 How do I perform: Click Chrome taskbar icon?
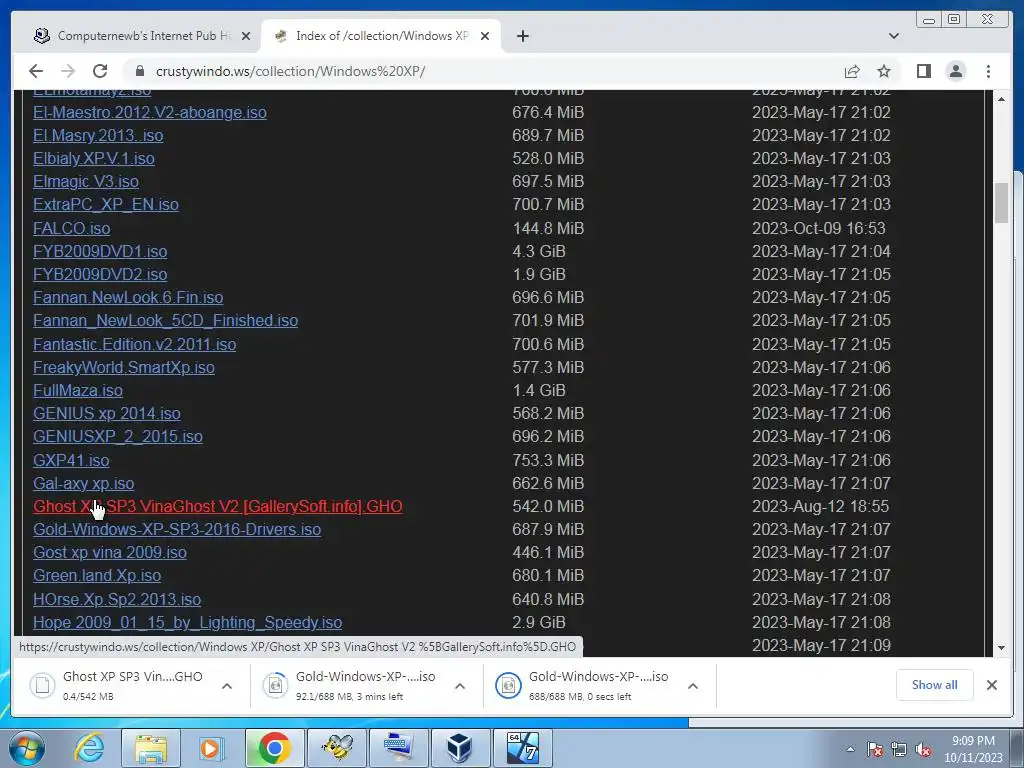[274, 748]
